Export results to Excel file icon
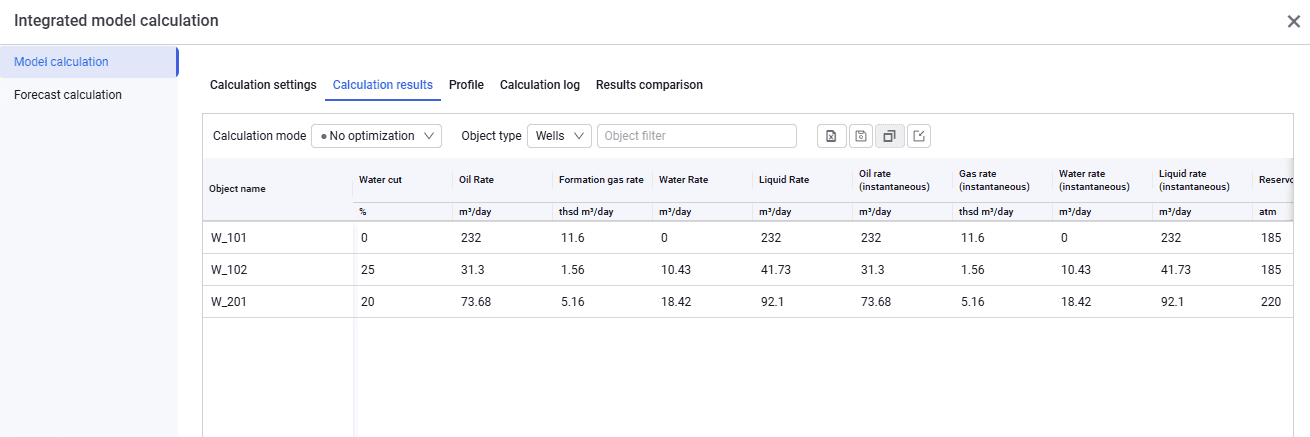The height and width of the screenshot is (437, 1310). click(830, 136)
